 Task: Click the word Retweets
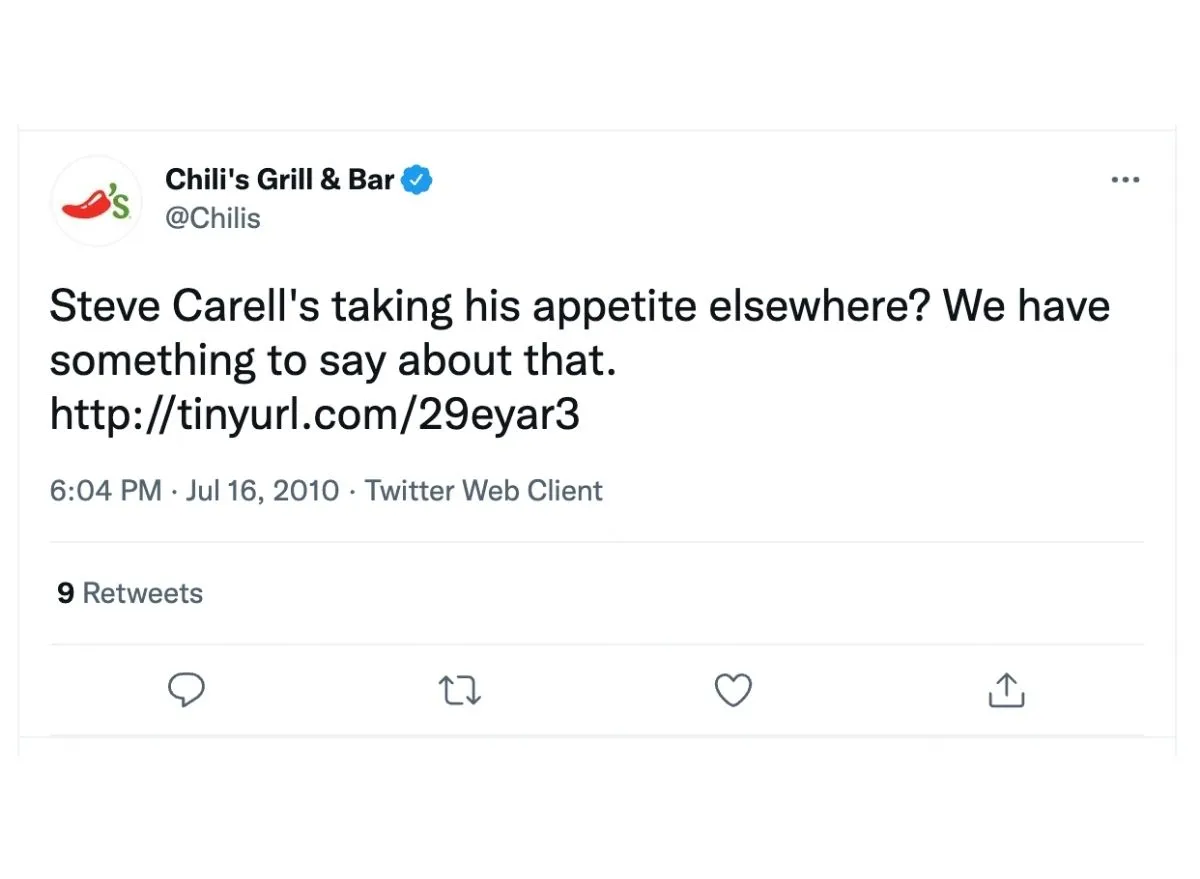(143, 593)
